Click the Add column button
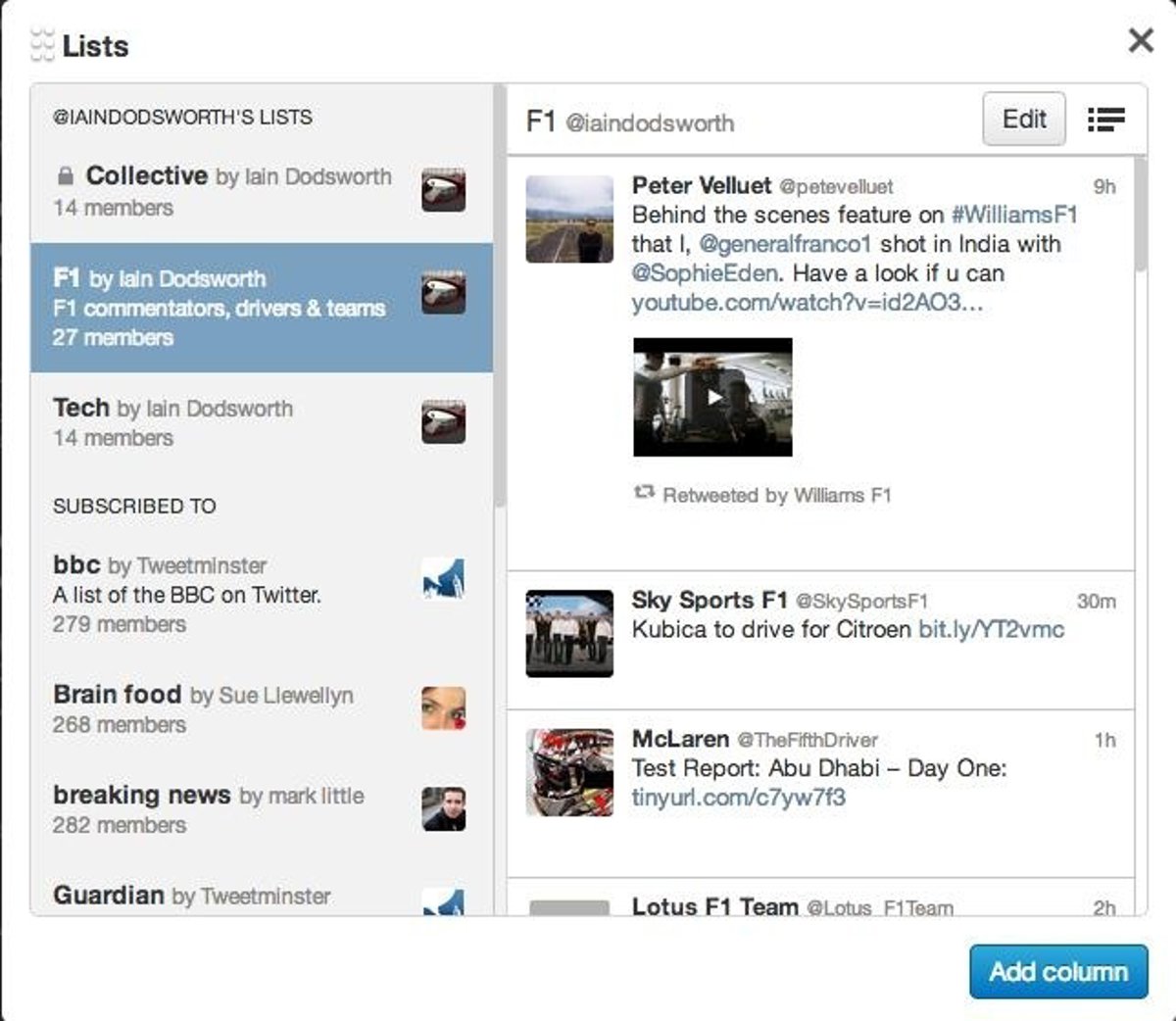The width and height of the screenshot is (1176, 1021). [1057, 971]
